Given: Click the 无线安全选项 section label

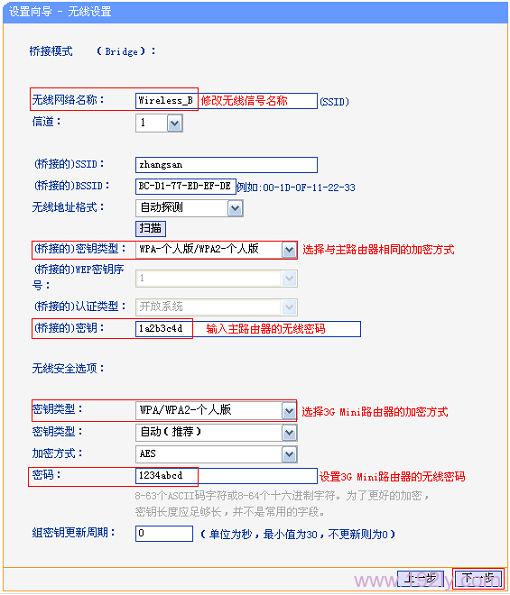Looking at the screenshot, I should (x=68, y=368).
